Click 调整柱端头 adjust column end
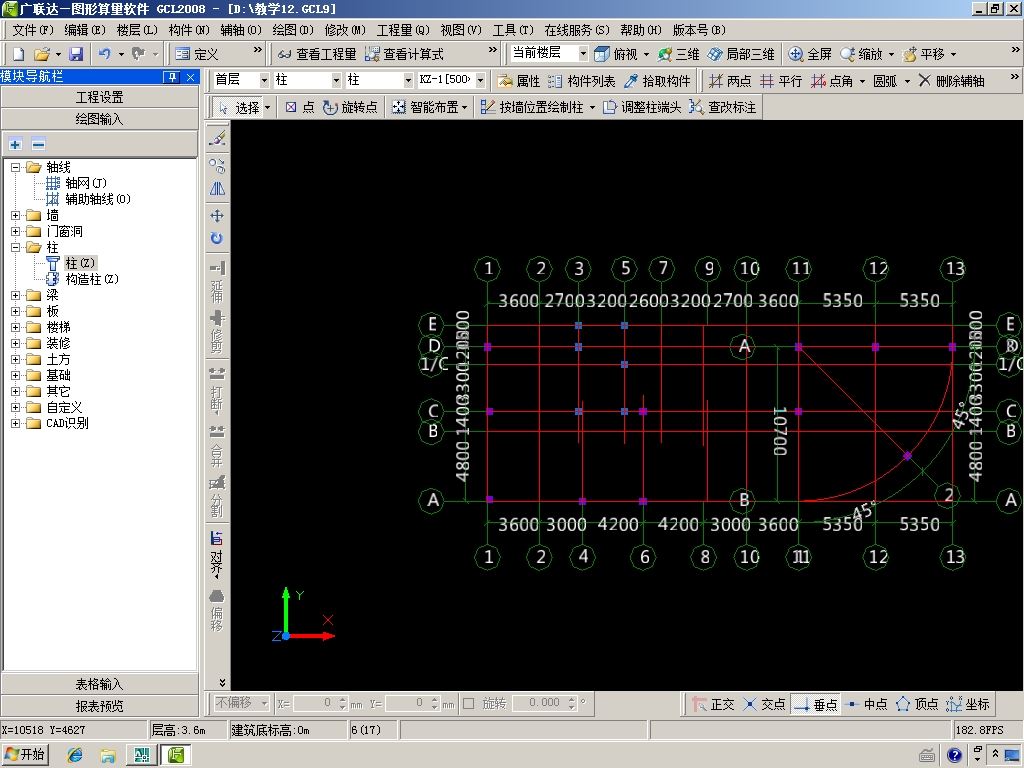This screenshot has height=768, width=1024. 642,108
